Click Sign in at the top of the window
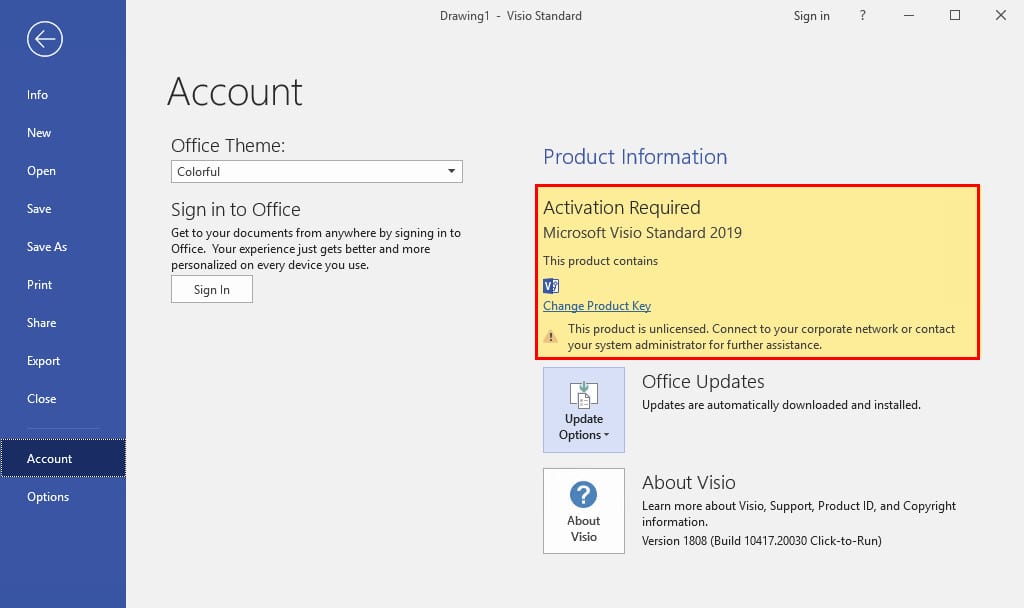 (x=812, y=16)
